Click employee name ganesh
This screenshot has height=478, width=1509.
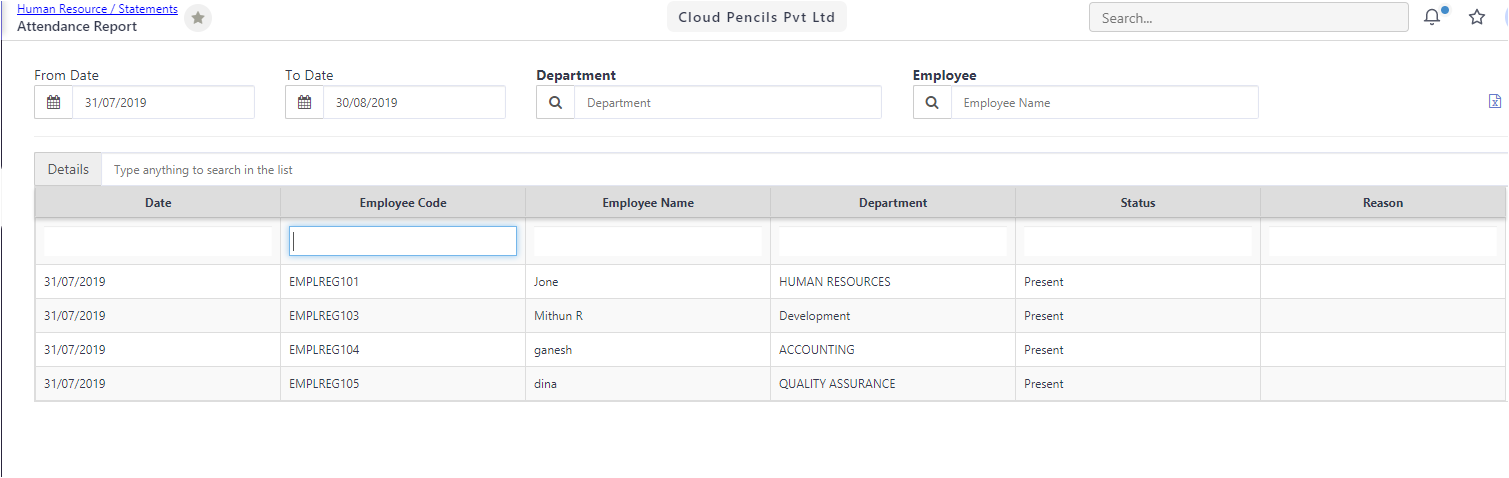553,350
